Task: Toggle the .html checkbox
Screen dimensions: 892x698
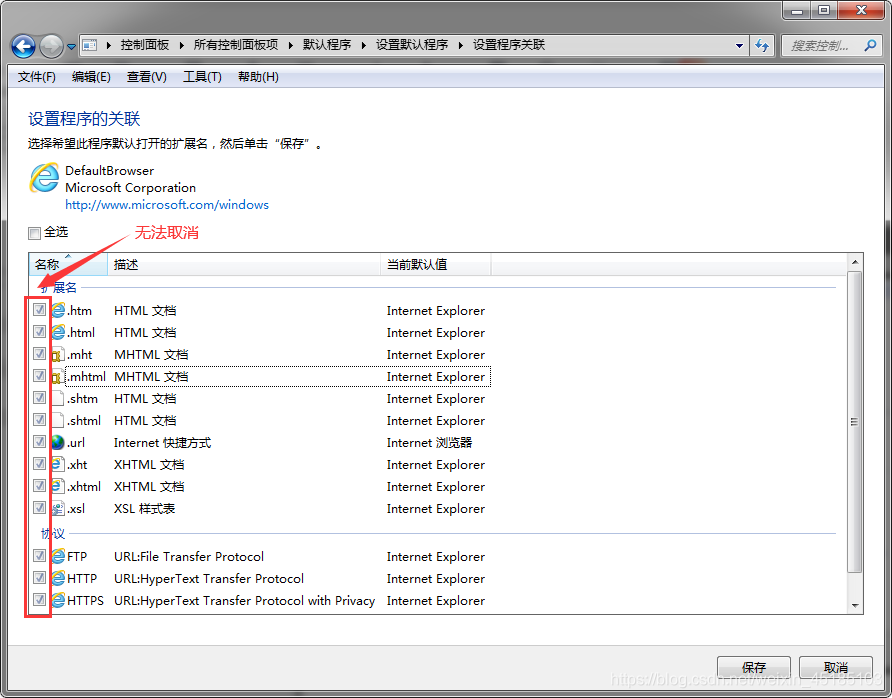Action: click(39, 332)
